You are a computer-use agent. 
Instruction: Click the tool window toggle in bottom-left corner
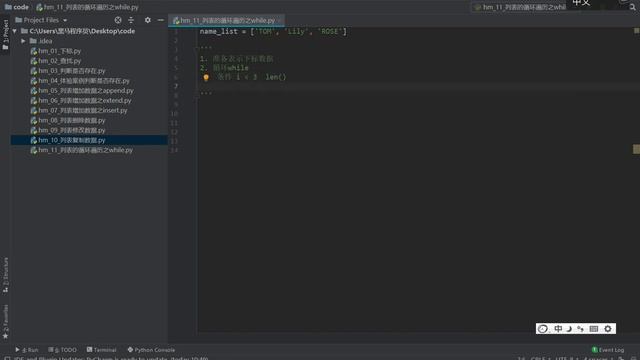tap(7, 358)
